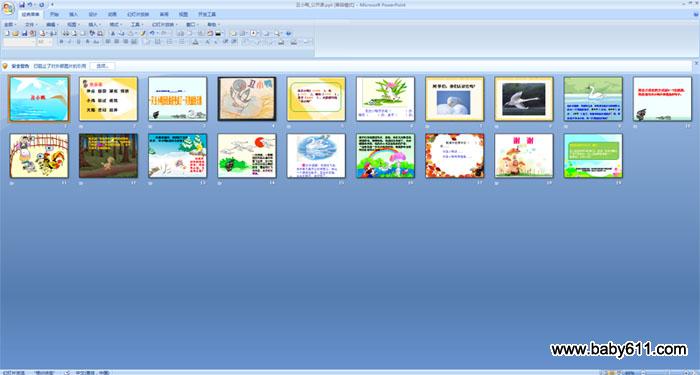700x375 pixels.
Task: Click the 选项... button in security warning bar
Action: (x=103, y=66)
